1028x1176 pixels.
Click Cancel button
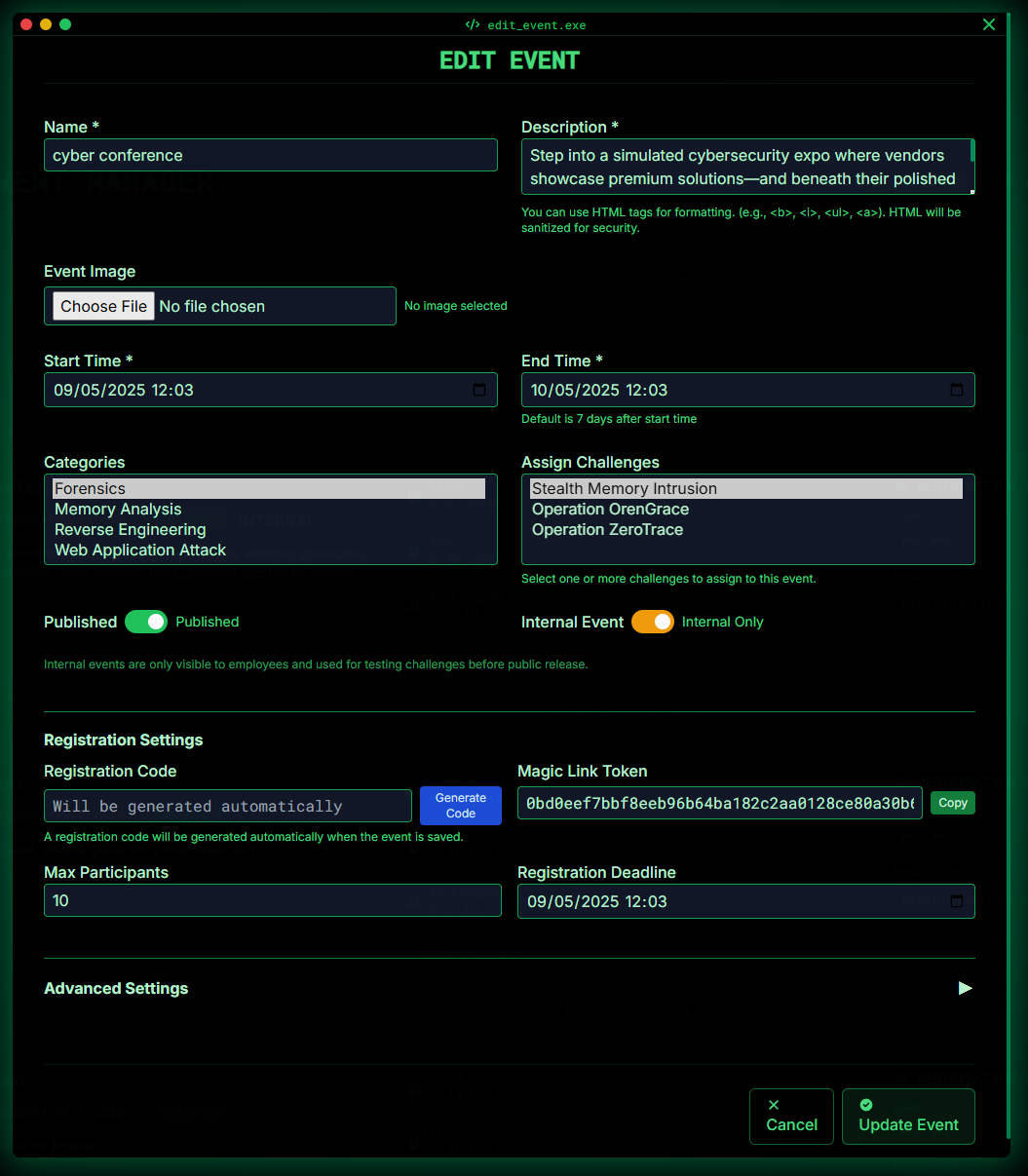[791, 1116]
